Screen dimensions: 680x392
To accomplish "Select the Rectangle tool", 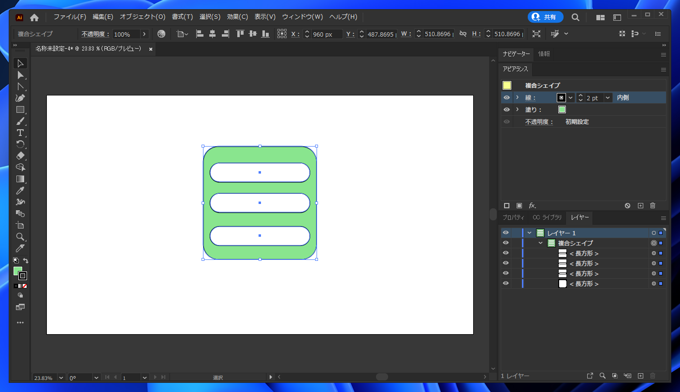I will coord(20,110).
